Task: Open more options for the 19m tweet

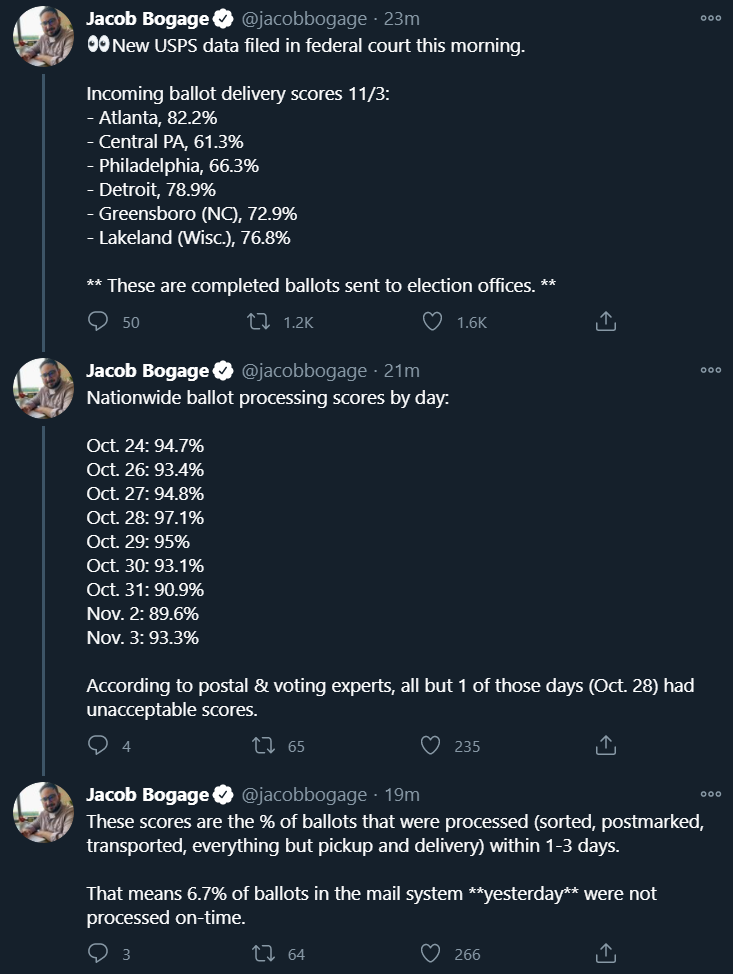Action: pos(711,794)
